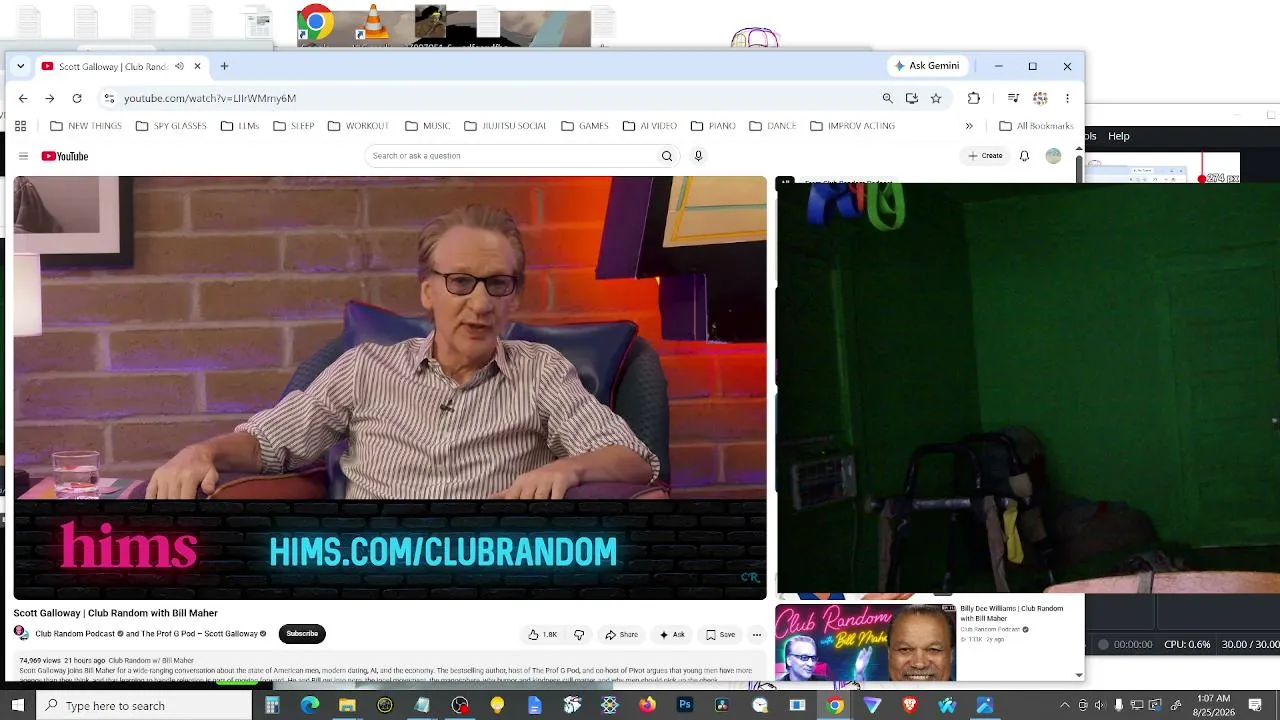Open the SPY GLASSES bookmarks folder
Viewport: 1280px width, 720px height.
(x=171, y=126)
